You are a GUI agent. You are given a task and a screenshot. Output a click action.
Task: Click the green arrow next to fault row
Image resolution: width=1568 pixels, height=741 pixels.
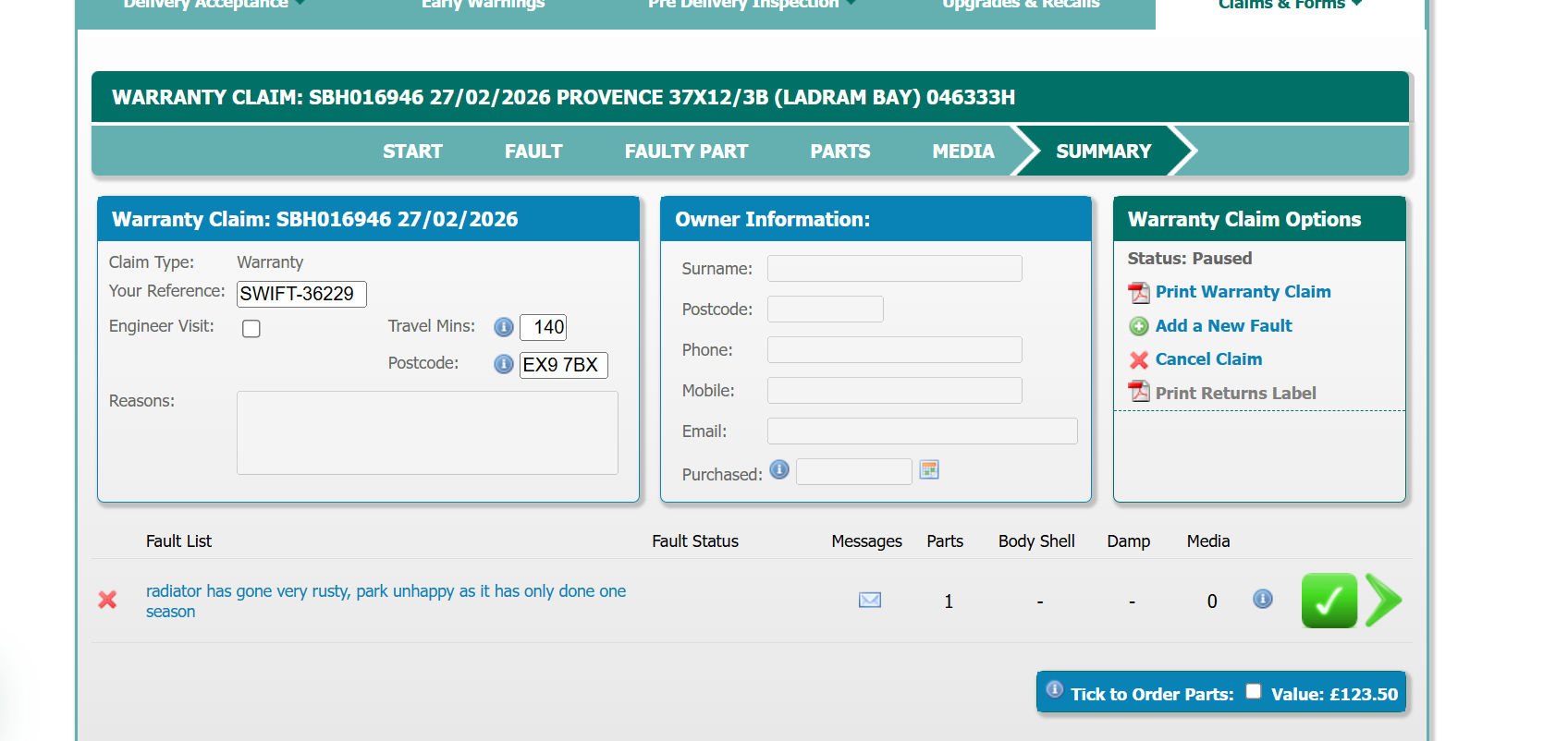[x=1383, y=601]
